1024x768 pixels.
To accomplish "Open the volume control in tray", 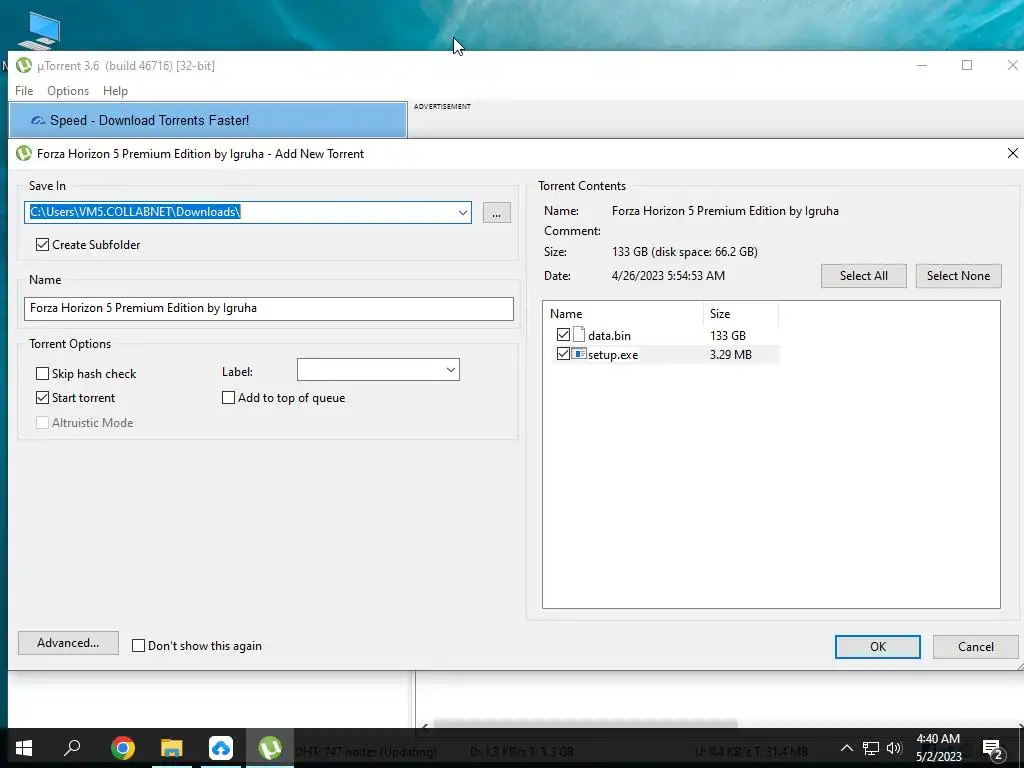I will click(894, 748).
